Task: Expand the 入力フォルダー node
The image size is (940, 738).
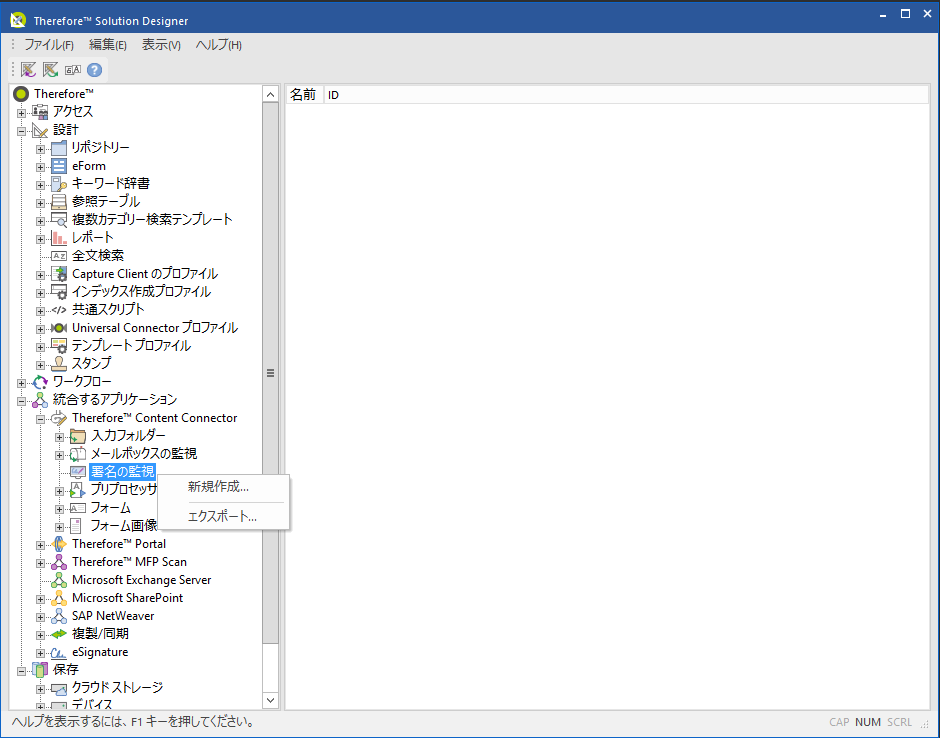Action: click(x=60, y=437)
